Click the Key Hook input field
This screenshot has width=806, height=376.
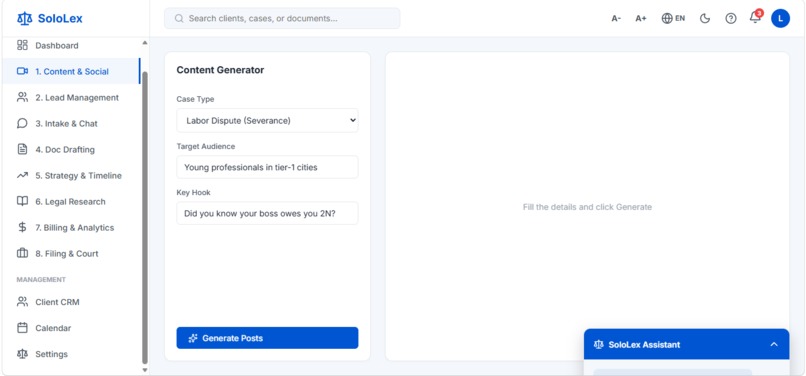pyautogui.click(x=267, y=213)
